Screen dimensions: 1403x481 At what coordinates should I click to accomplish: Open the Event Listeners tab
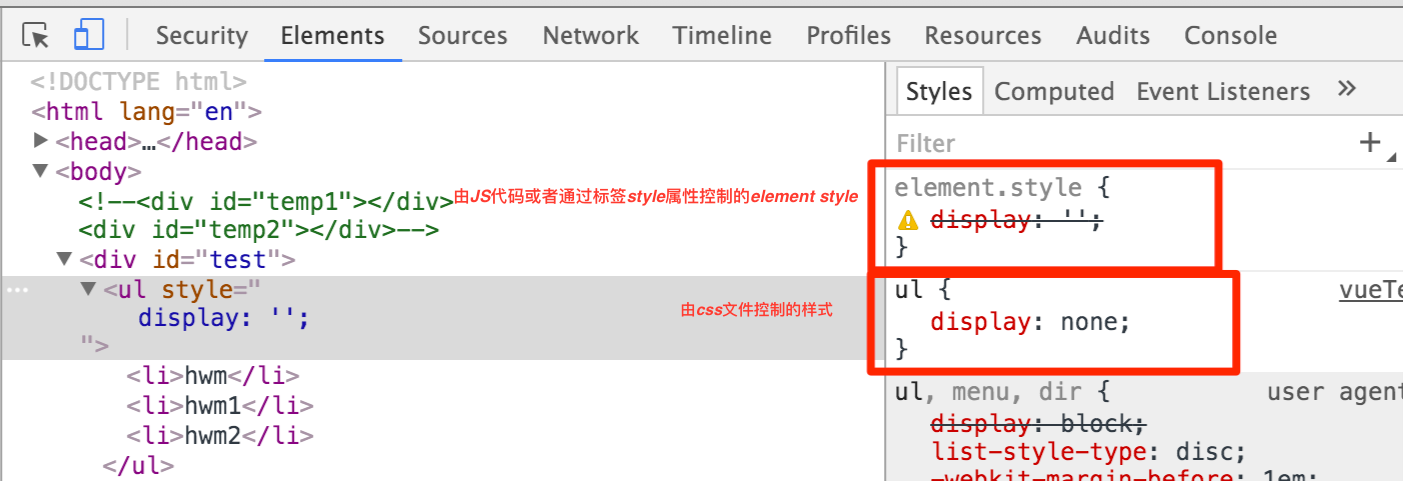click(x=1223, y=92)
